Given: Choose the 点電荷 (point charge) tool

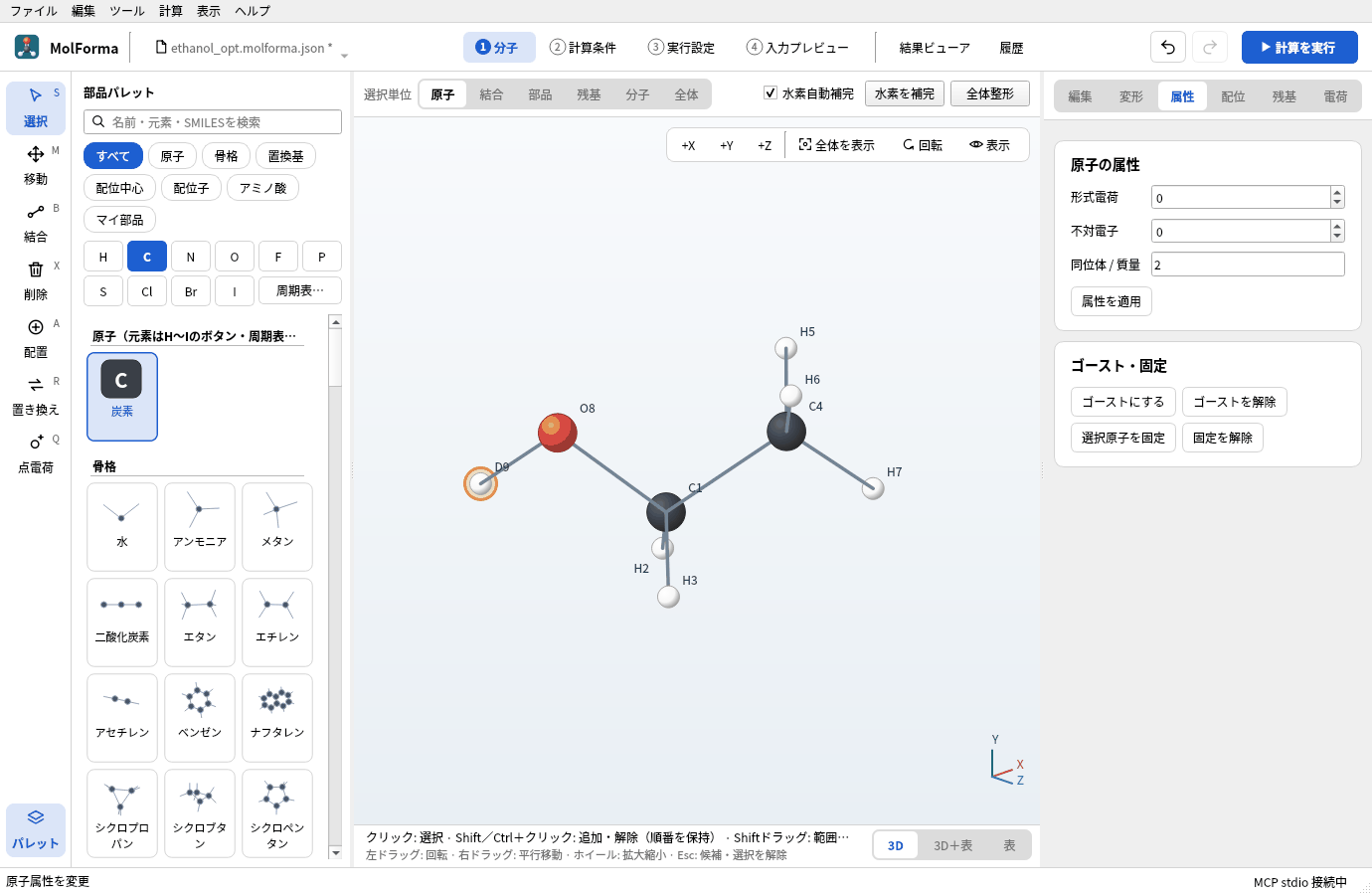Looking at the screenshot, I should point(36,453).
